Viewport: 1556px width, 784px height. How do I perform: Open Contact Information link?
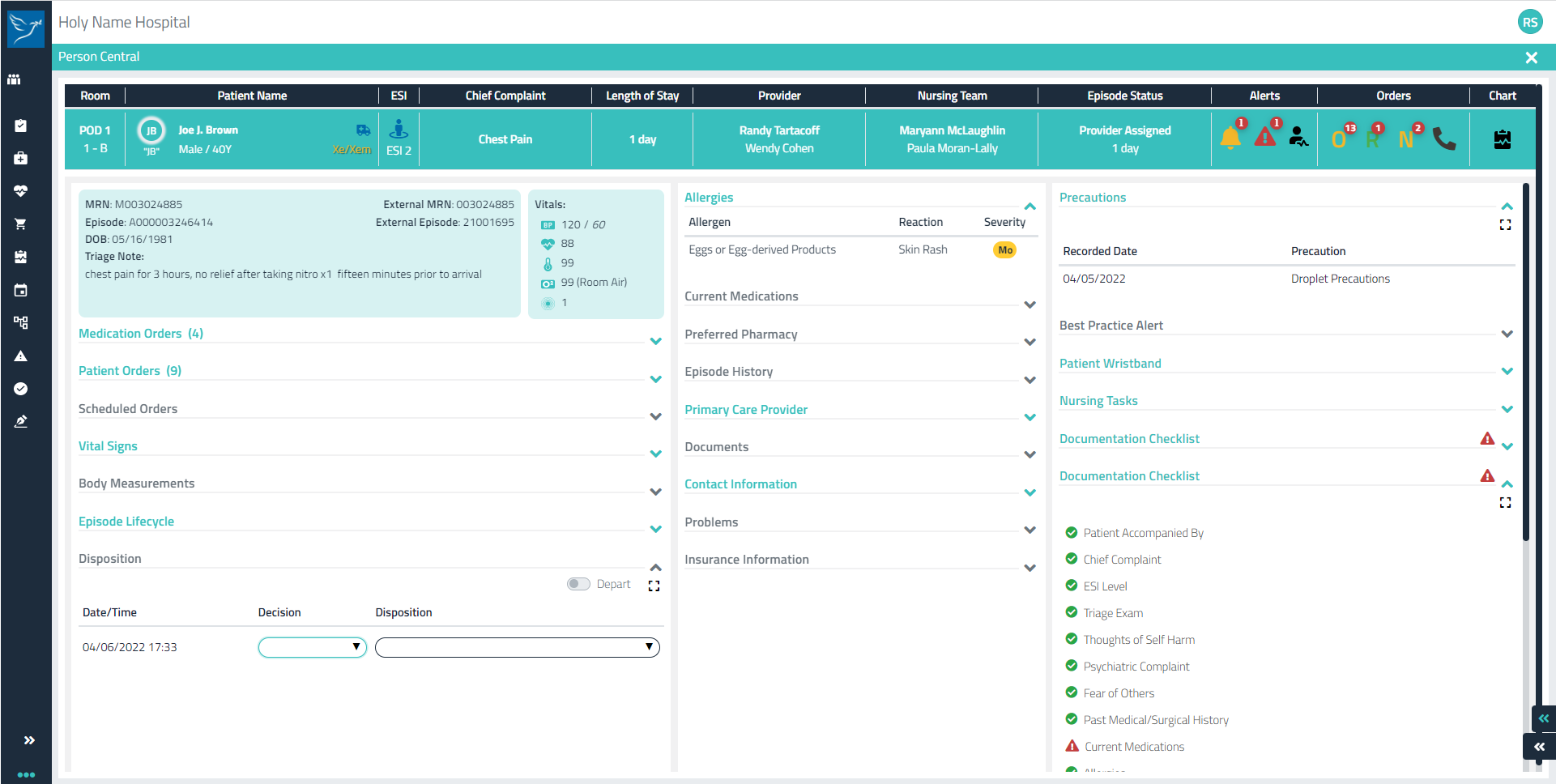coord(741,484)
